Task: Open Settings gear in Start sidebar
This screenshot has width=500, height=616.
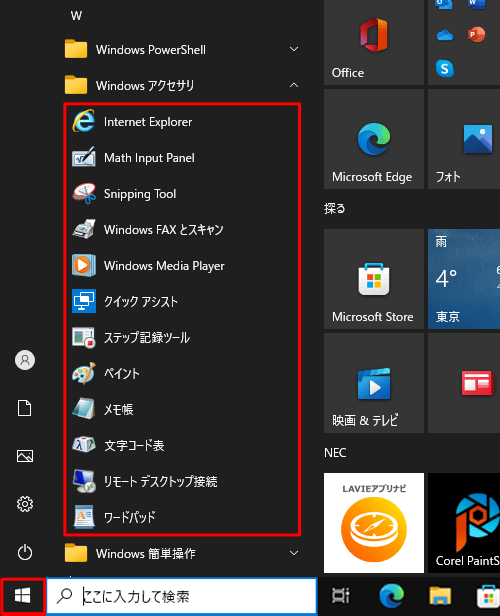Action: pos(25,504)
